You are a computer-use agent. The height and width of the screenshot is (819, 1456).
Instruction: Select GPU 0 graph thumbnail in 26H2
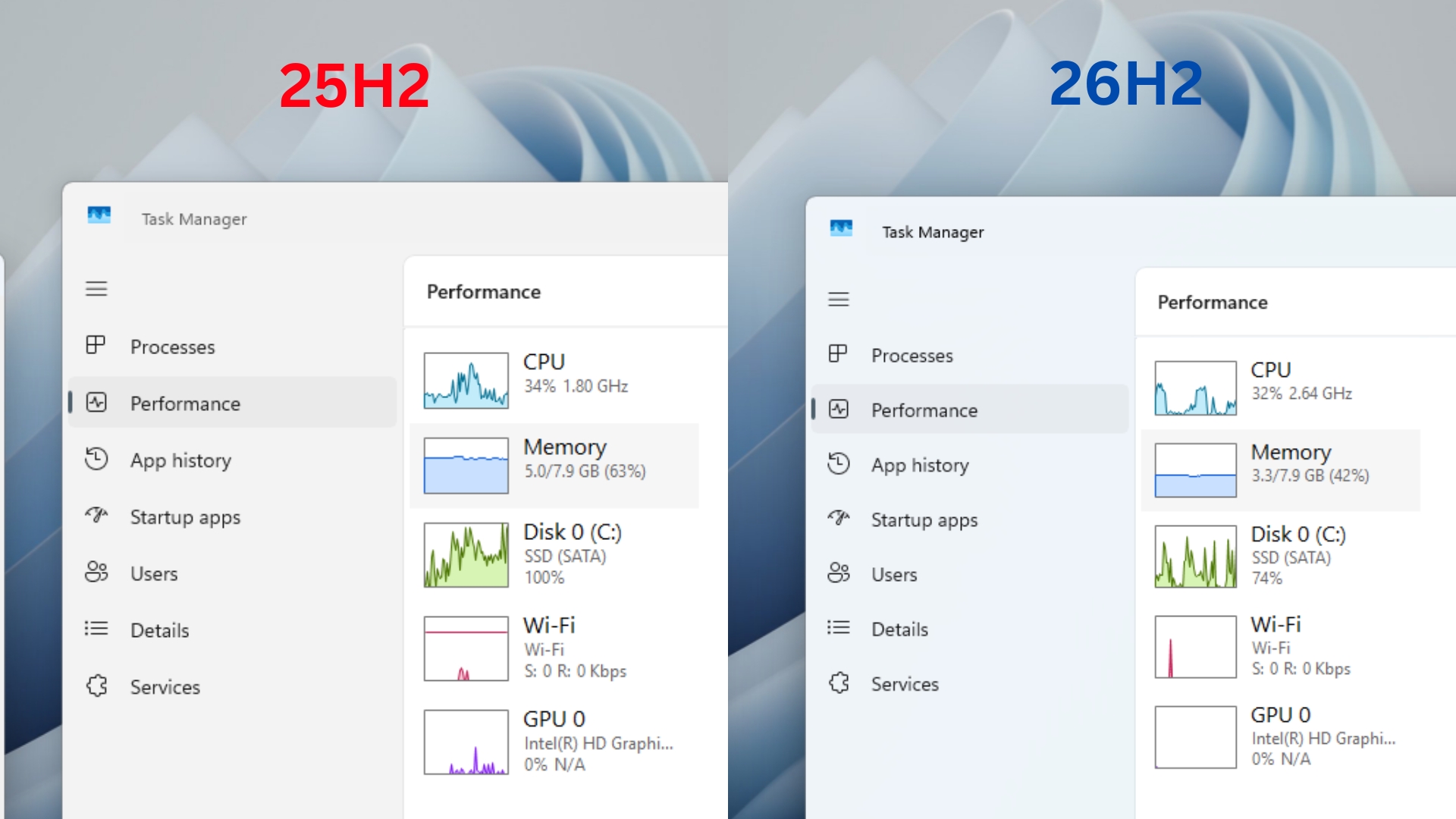click(x=1196, y=737)
